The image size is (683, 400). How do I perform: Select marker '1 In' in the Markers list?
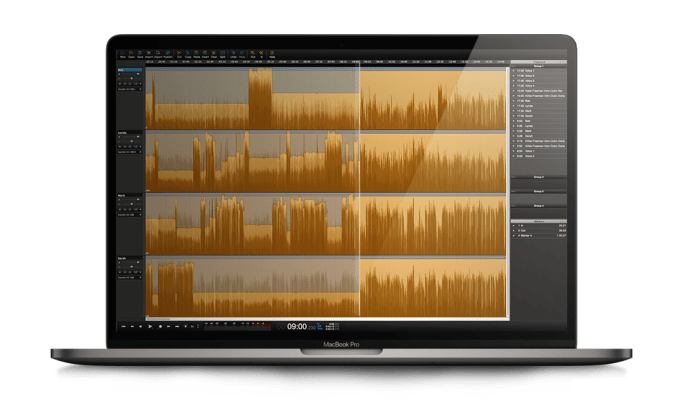point(539,225)
